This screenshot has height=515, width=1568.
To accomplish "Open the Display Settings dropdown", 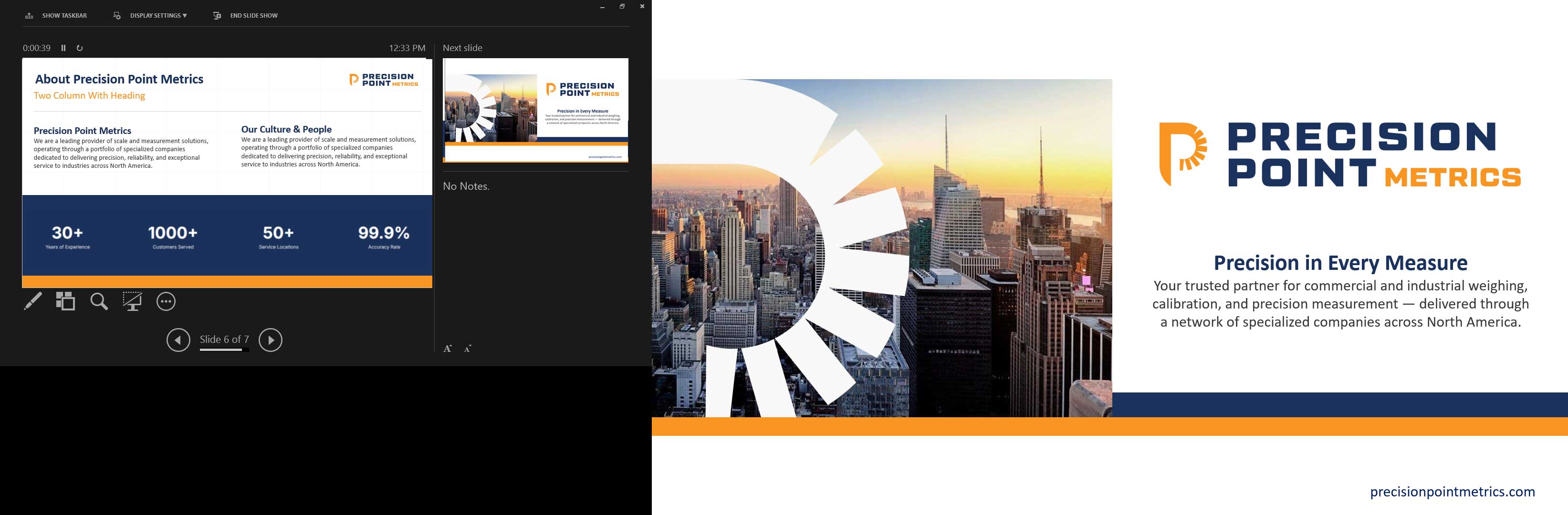I will 150,15.
